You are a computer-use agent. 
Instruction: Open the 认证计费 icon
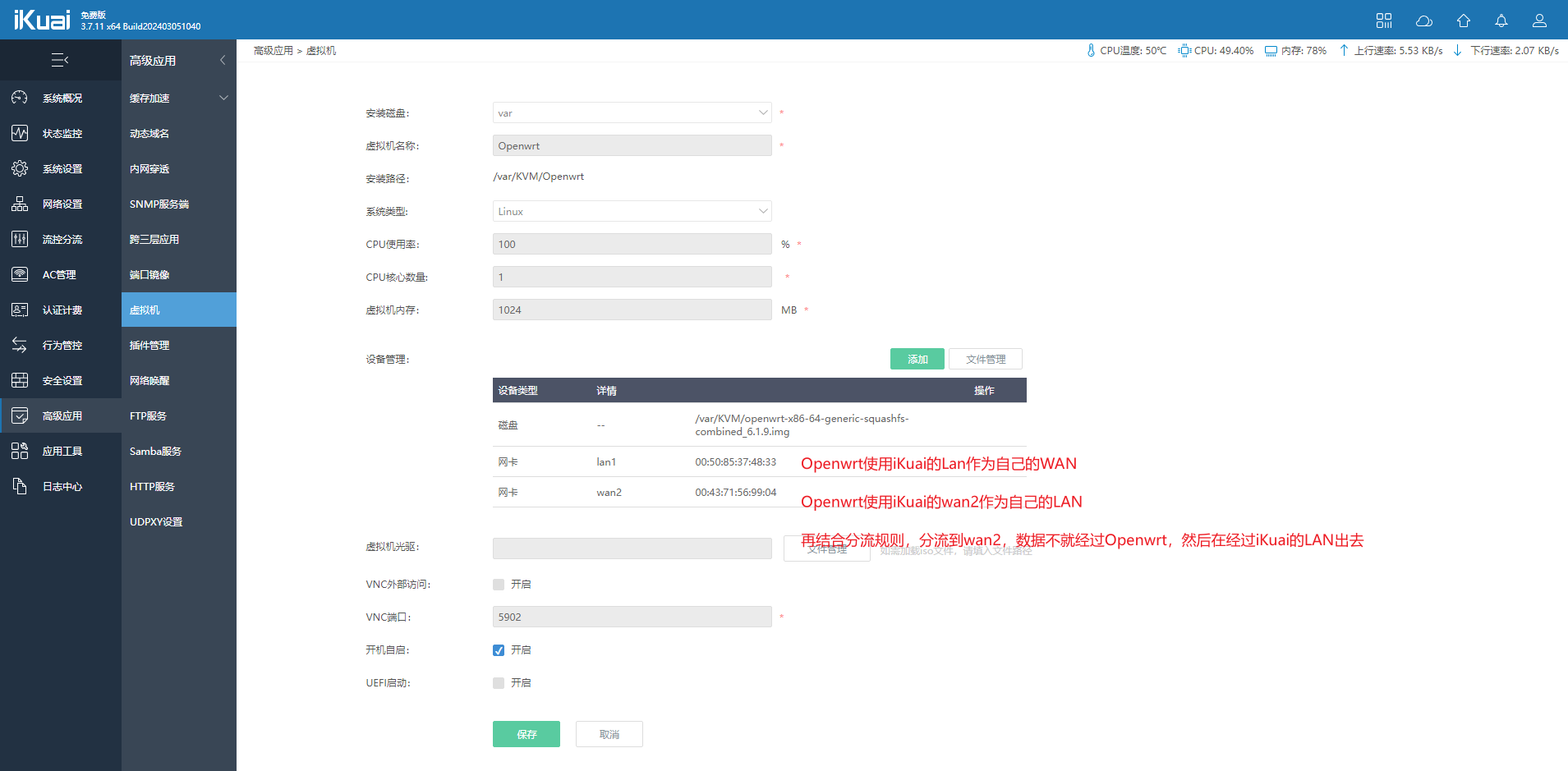20,310
